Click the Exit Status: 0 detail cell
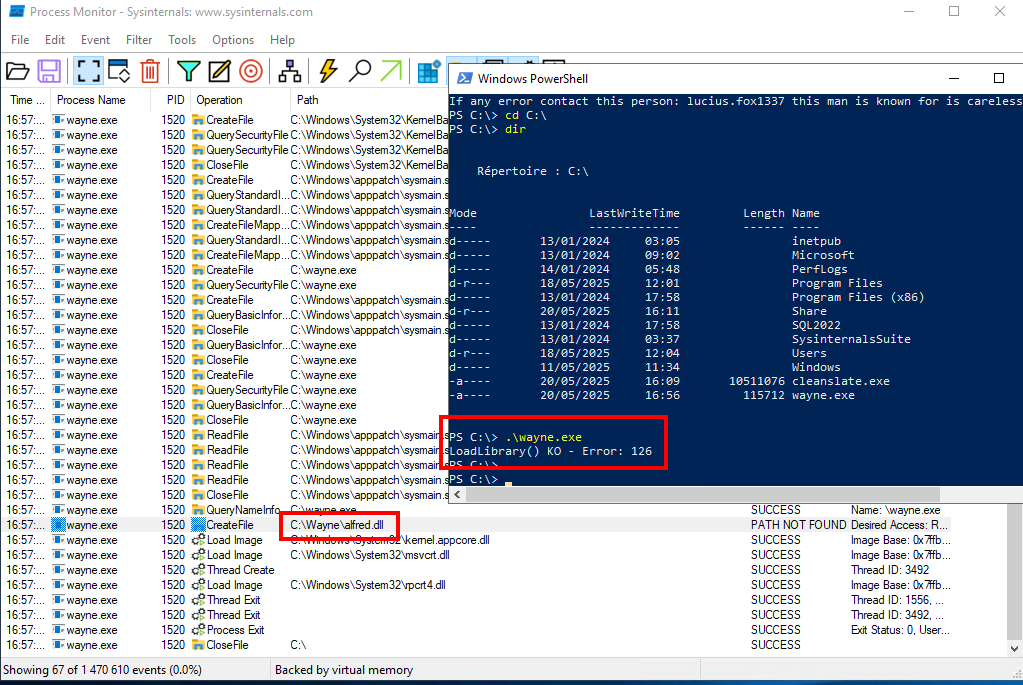The image size is (1023, 685). [900, 630]
